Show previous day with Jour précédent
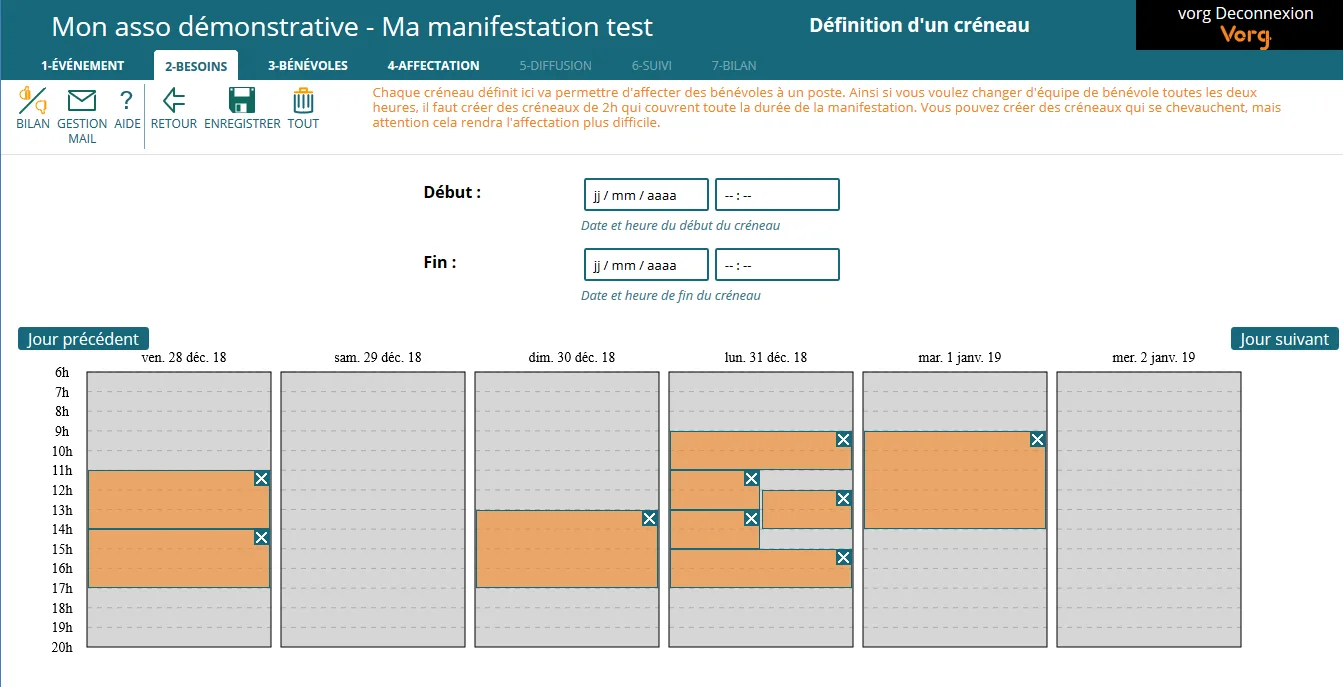Image resolution: width=1343 pixels, height=687 pixels. click(83, 339)
